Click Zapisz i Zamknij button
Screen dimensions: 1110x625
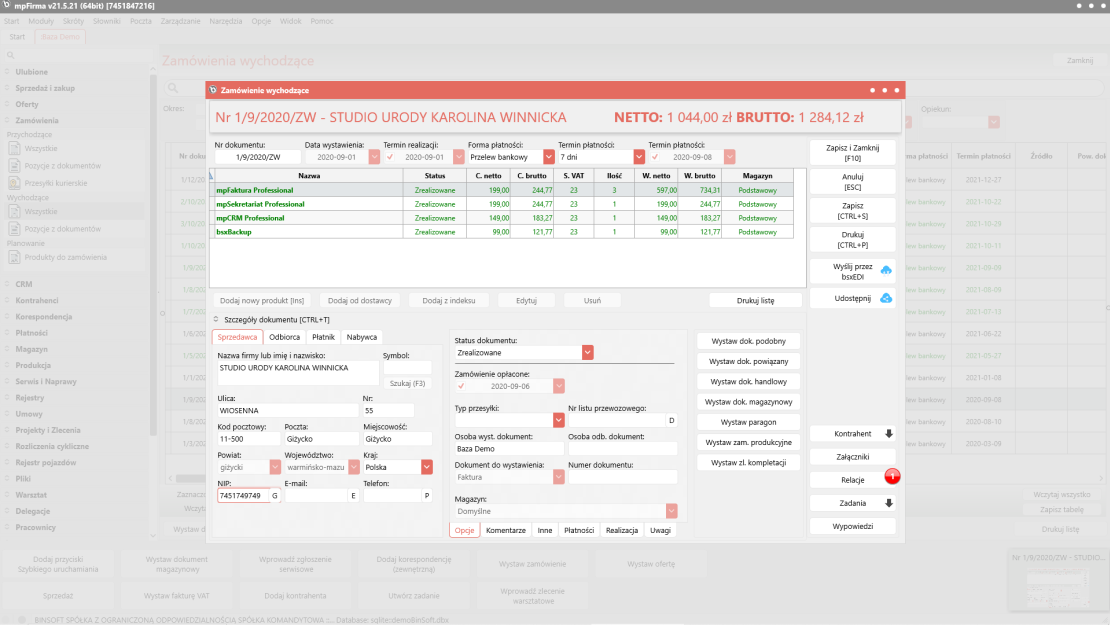(852, 153)
